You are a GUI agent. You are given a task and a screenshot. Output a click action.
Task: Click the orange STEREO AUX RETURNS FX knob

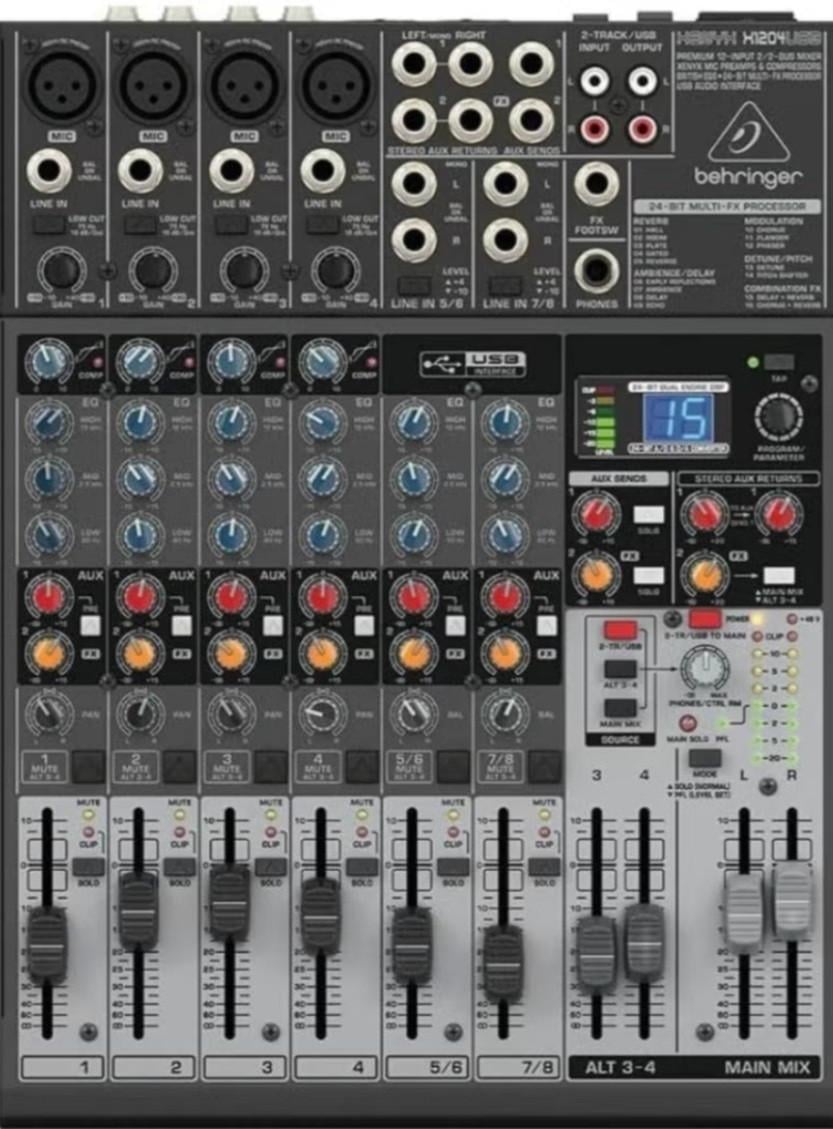(704, 575)
